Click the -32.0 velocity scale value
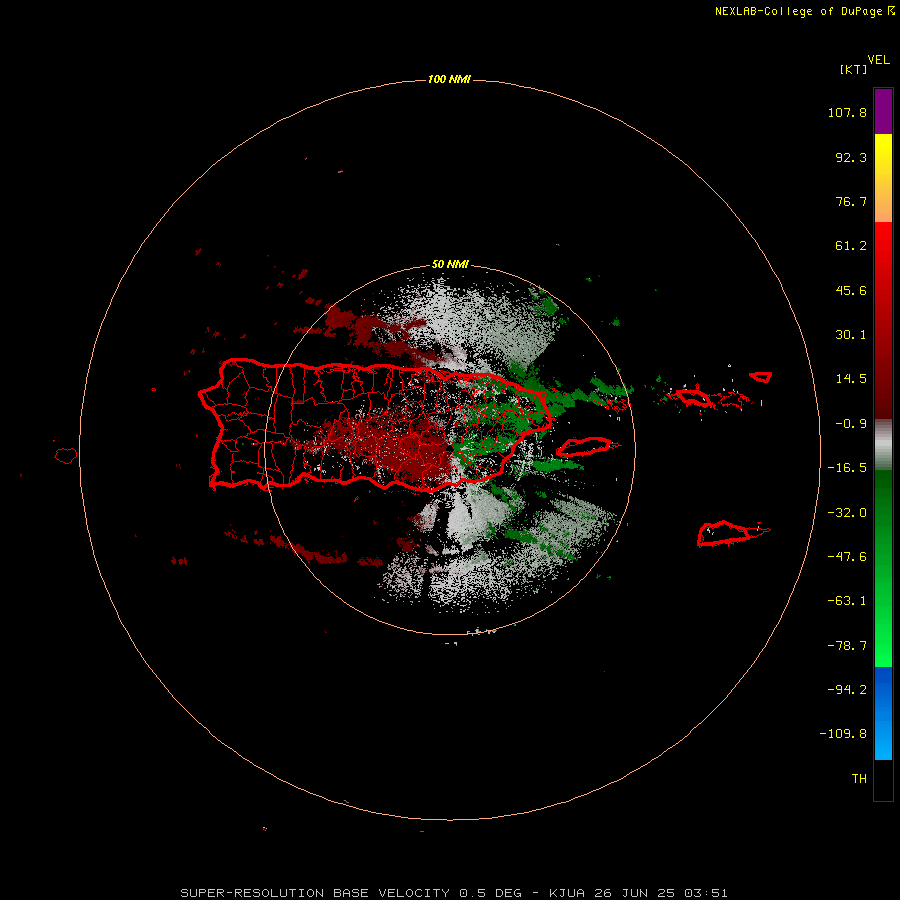The image size is (900, 900). [847, 513]
